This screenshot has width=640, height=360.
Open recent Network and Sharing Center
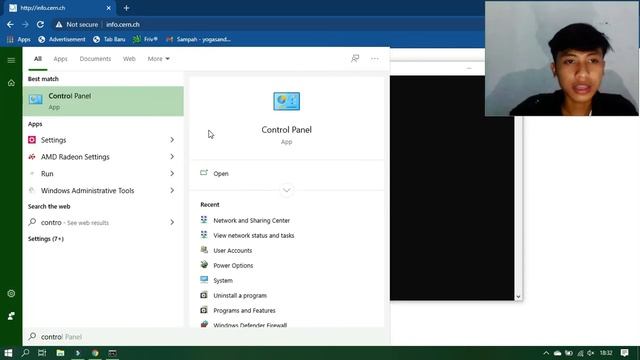251,220
